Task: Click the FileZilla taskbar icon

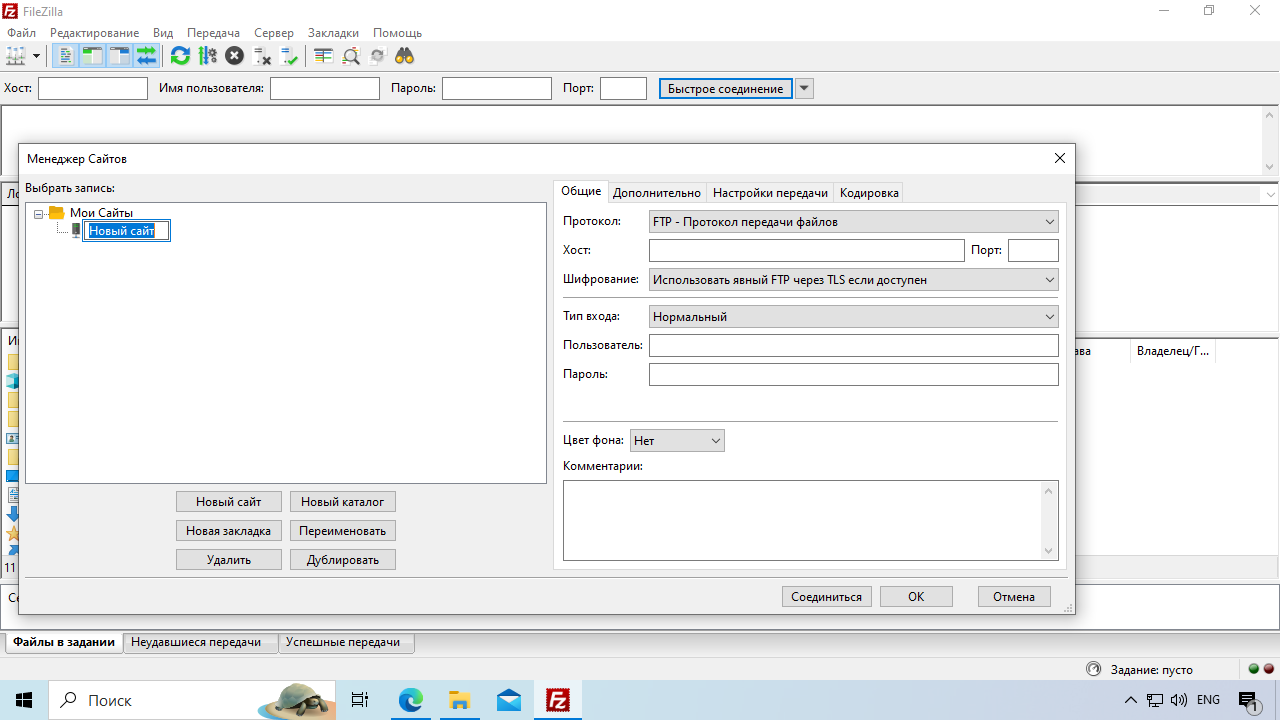Action: tap(558, 700)
